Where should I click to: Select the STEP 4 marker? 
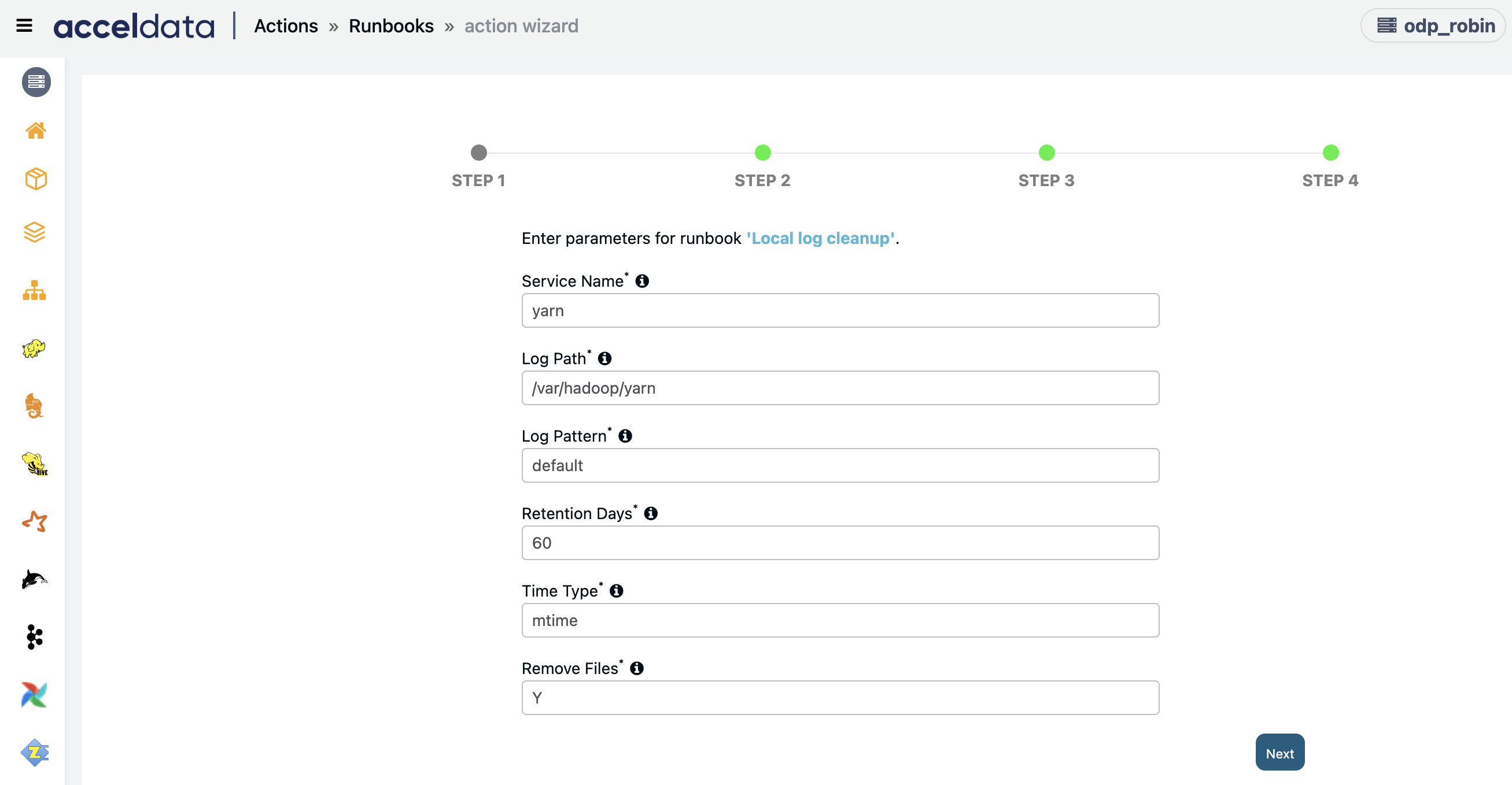[1330, 153]
